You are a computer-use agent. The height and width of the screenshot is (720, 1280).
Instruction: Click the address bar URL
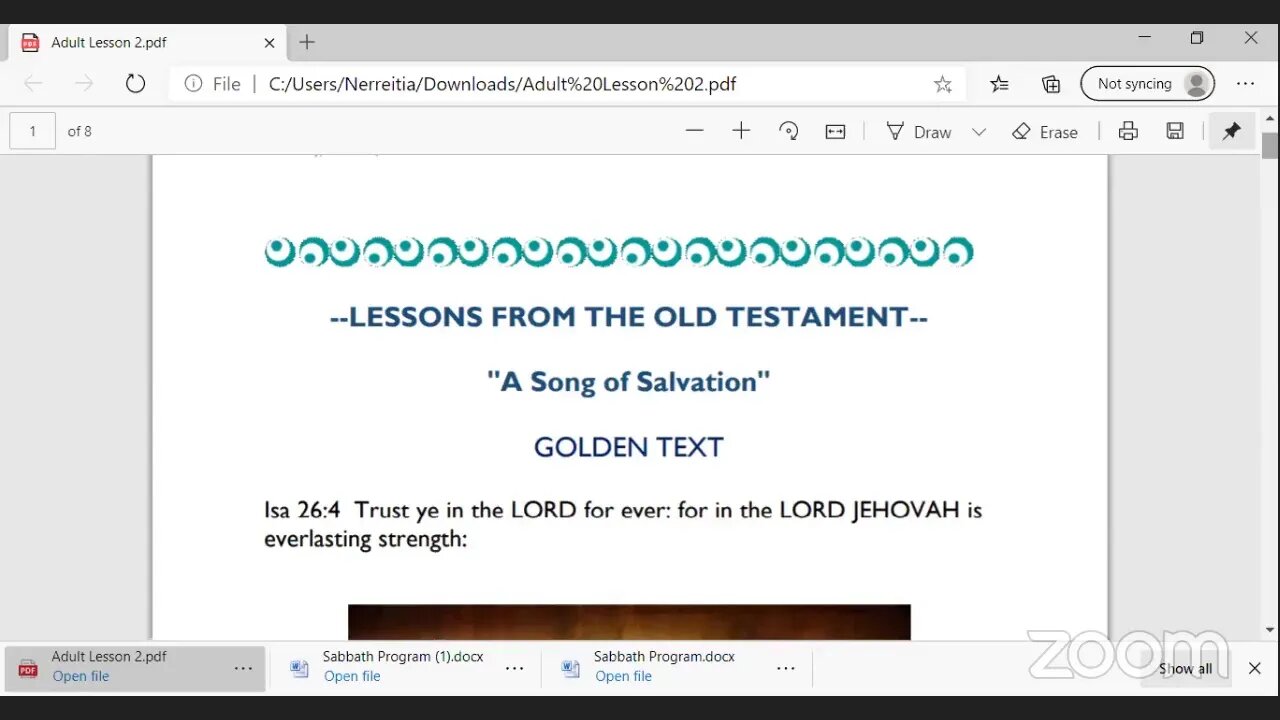click(503, 84)
